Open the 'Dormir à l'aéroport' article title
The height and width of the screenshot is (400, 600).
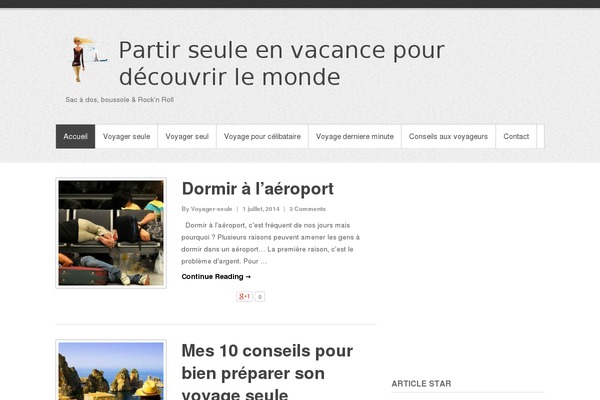click(x=258, y=189)
